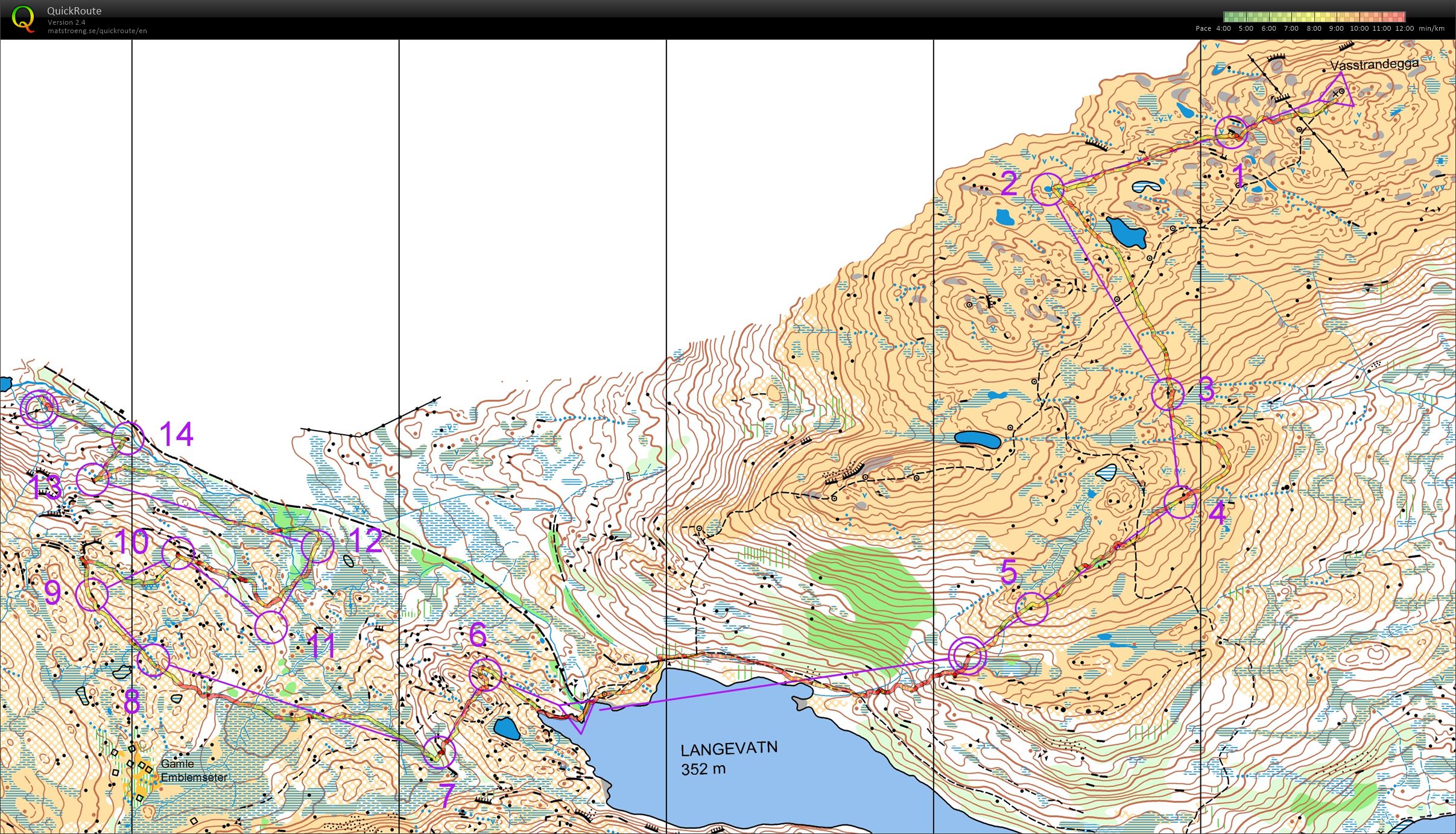1456x834 pixels.
Task: Select control circle 9
Action: 92,595
